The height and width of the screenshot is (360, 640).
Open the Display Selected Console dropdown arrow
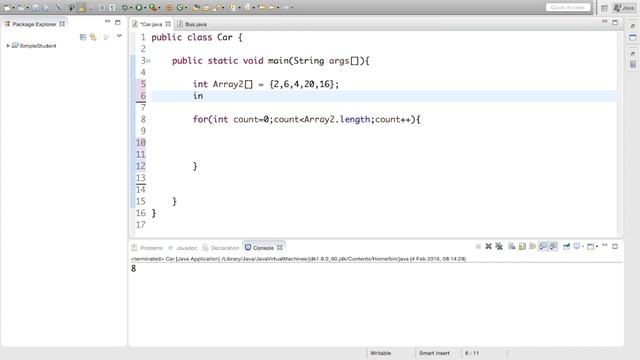(x=583, y=247)
